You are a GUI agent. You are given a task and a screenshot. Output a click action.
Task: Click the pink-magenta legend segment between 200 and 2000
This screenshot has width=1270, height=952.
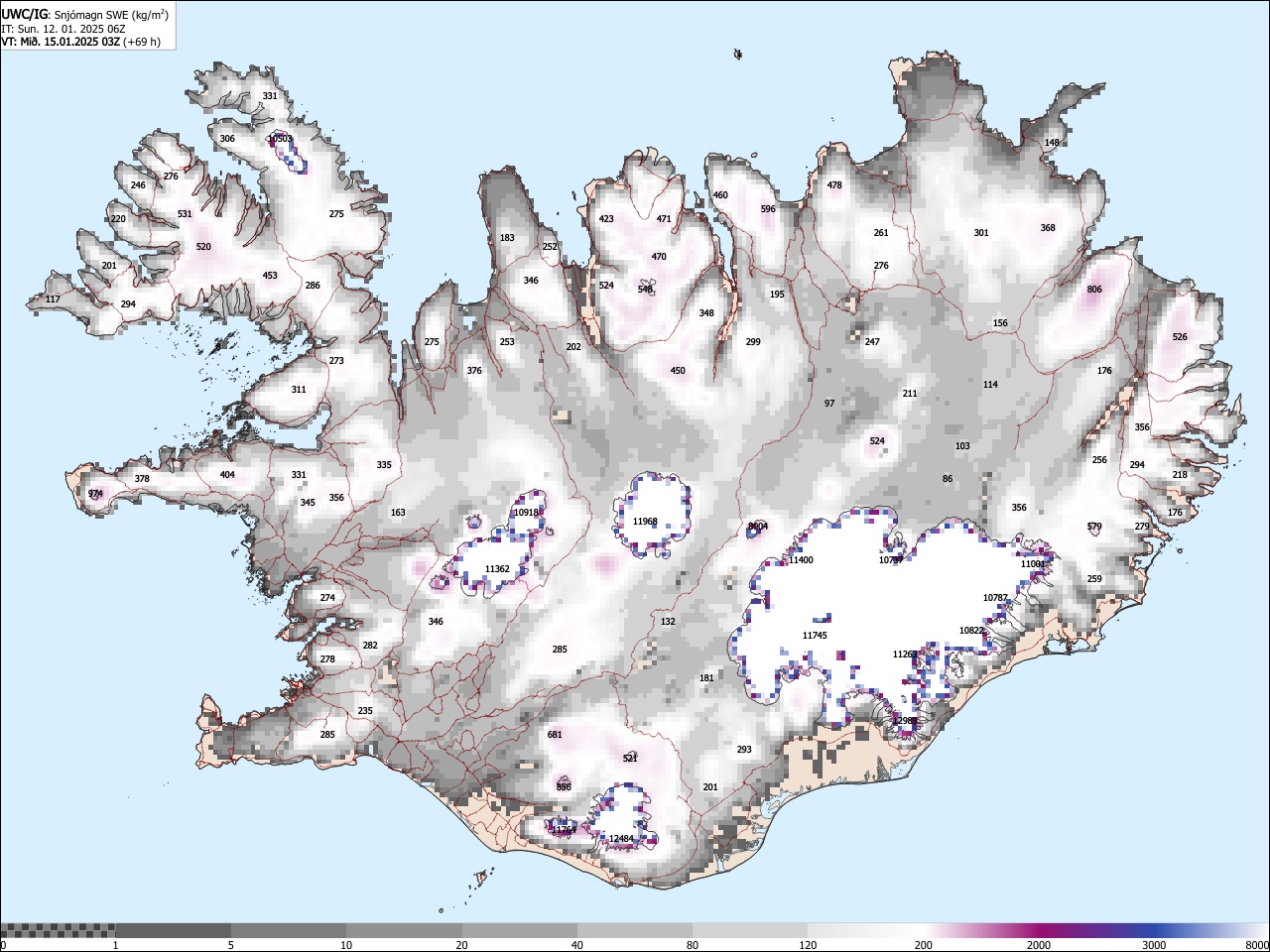click(x=980, y=930)
